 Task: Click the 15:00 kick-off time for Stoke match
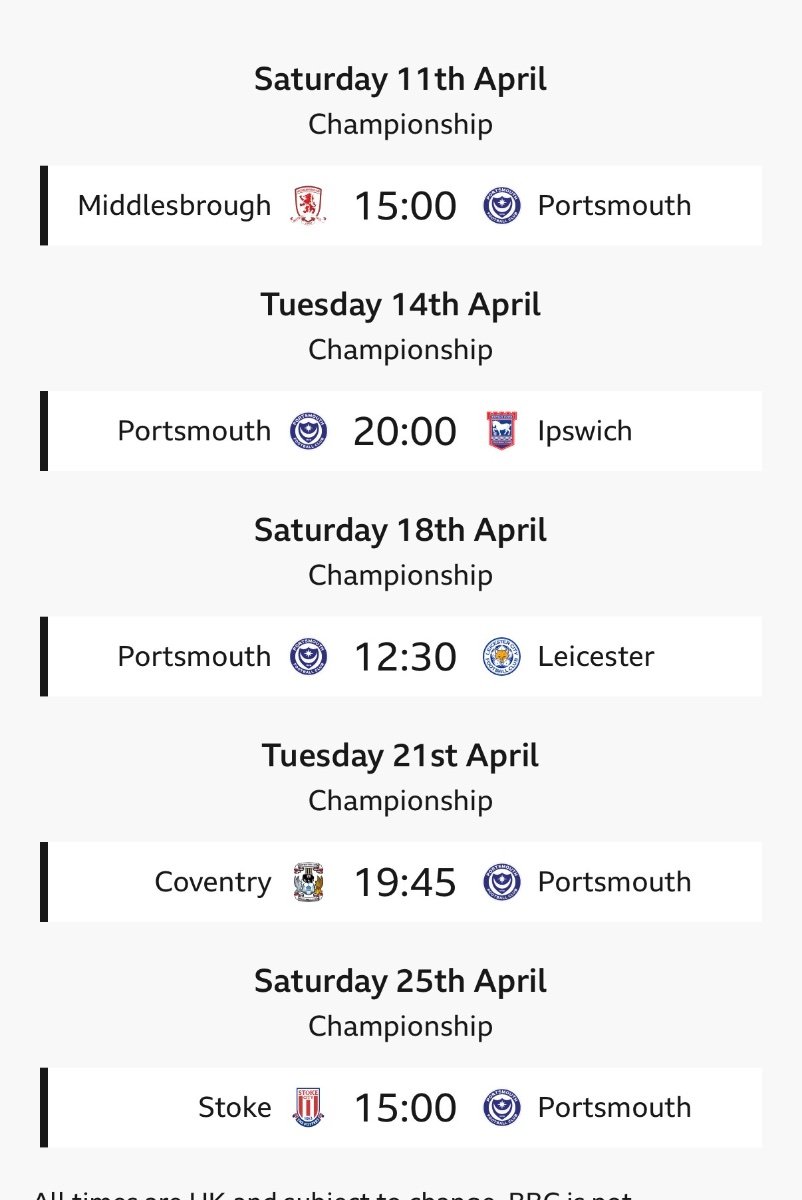point(405,1107)
